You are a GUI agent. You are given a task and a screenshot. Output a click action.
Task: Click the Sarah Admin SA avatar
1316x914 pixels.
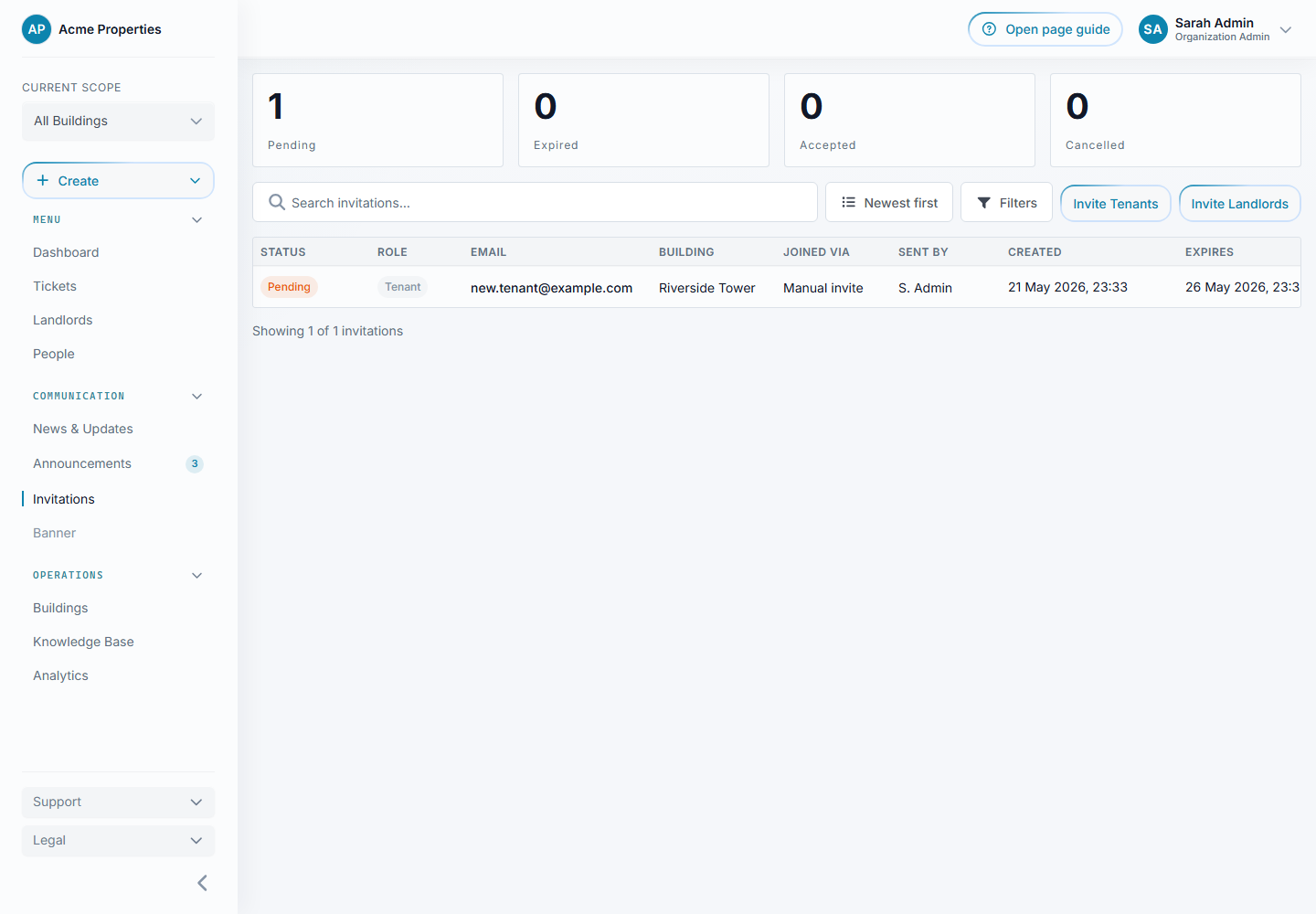coord(1153,29)
